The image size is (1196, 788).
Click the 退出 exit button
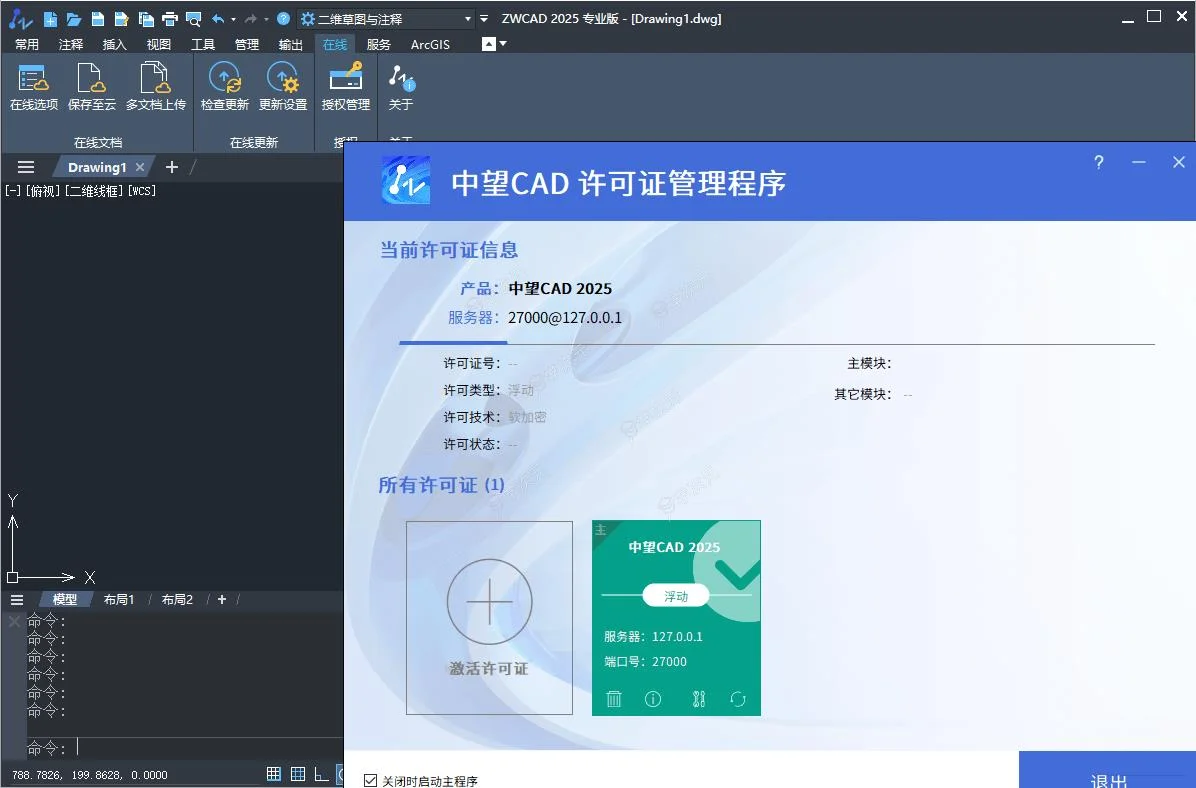click(1106, 779)
